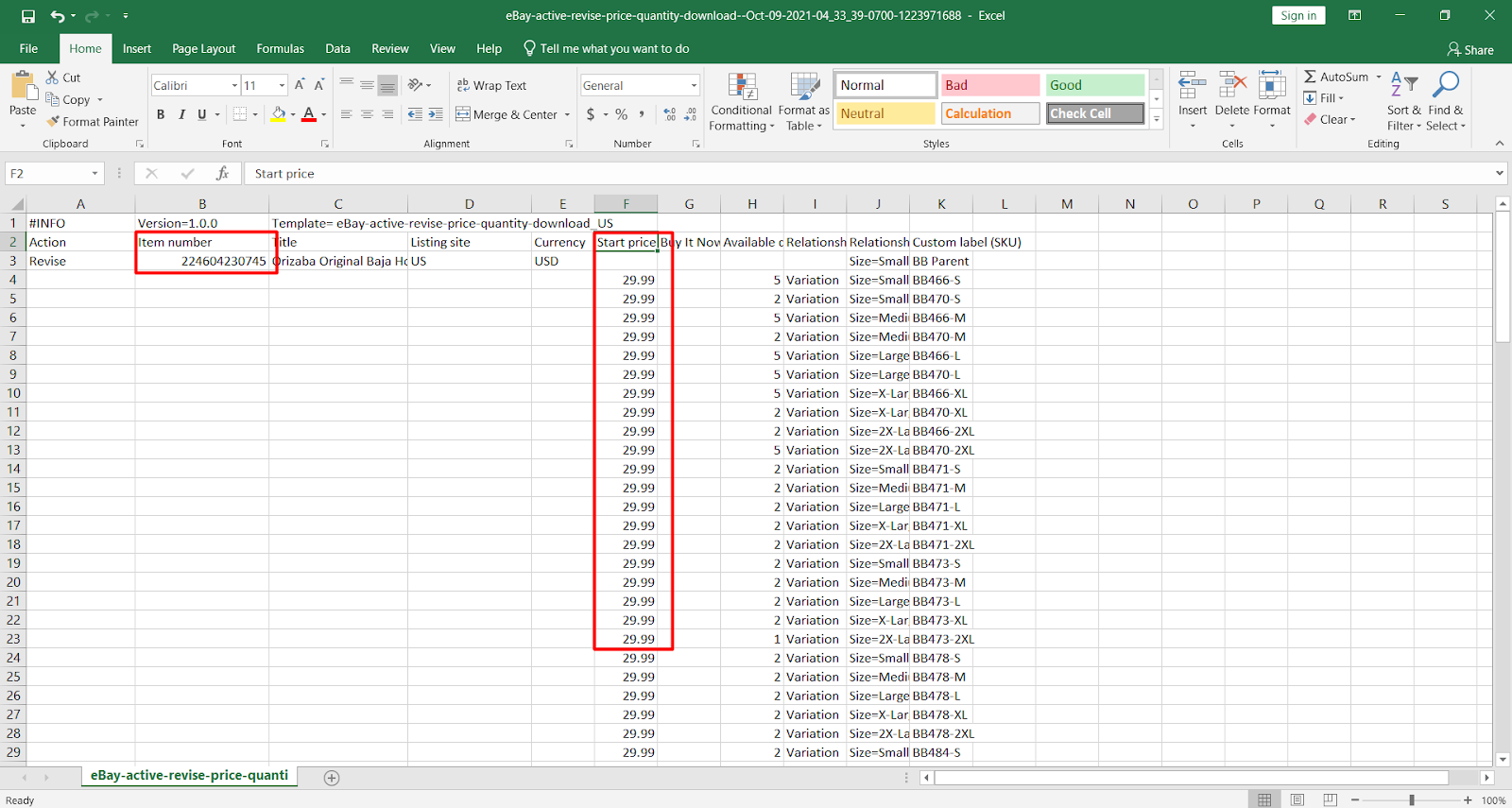Open Find & Select menu
The height and width of the screenshot is (808, 1512).
click(x=1446, y=102)
